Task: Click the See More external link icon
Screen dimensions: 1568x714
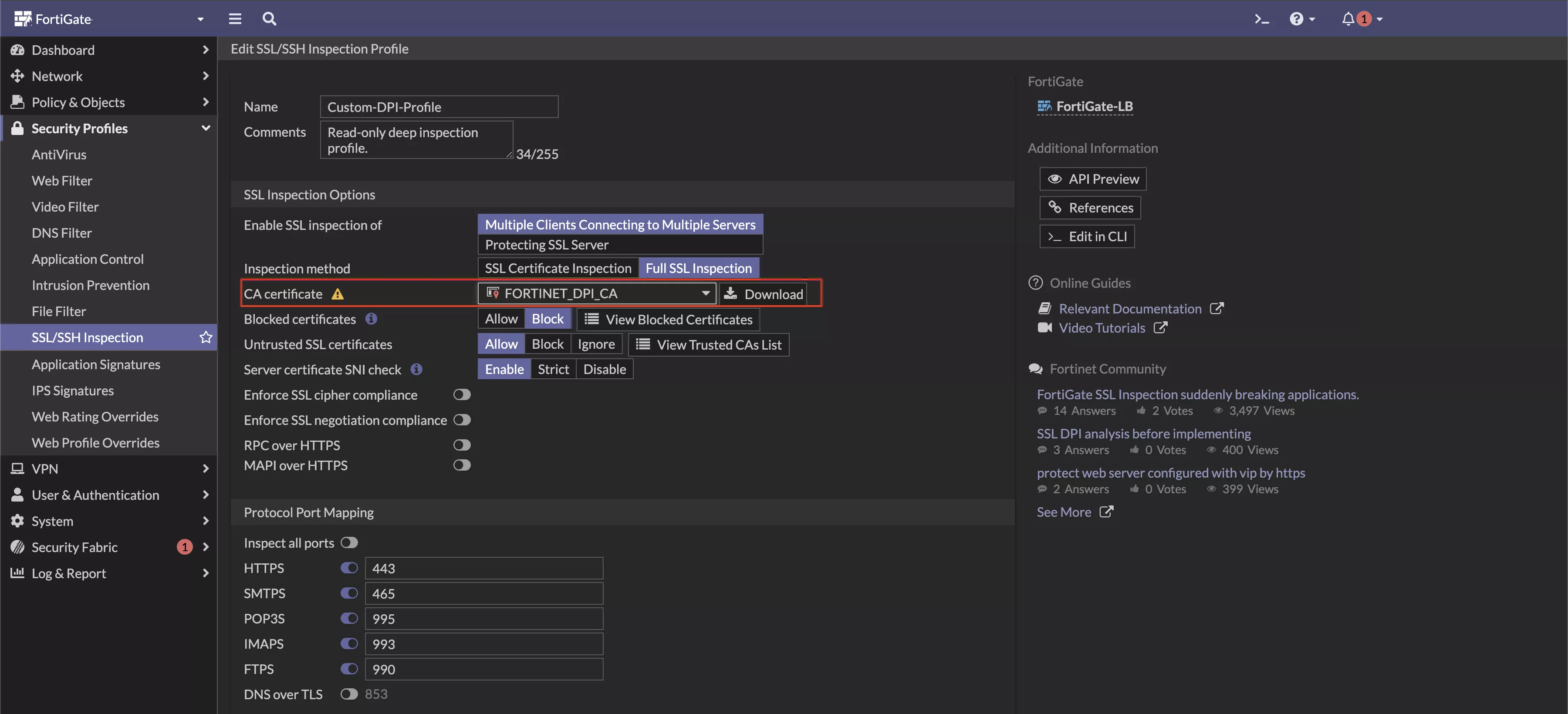Action: coord(1106,512)
